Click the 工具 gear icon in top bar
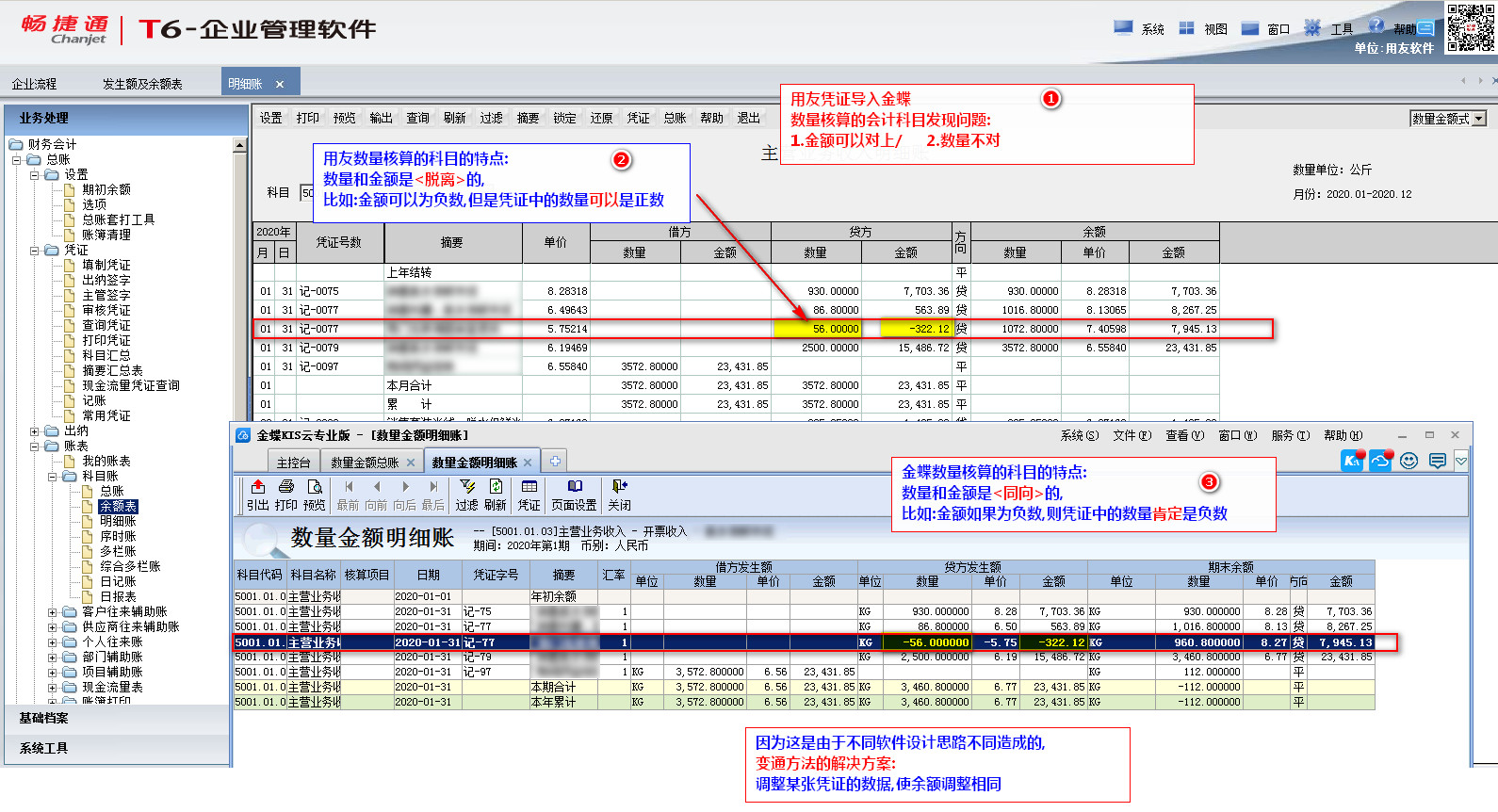 click(1312, 28)
